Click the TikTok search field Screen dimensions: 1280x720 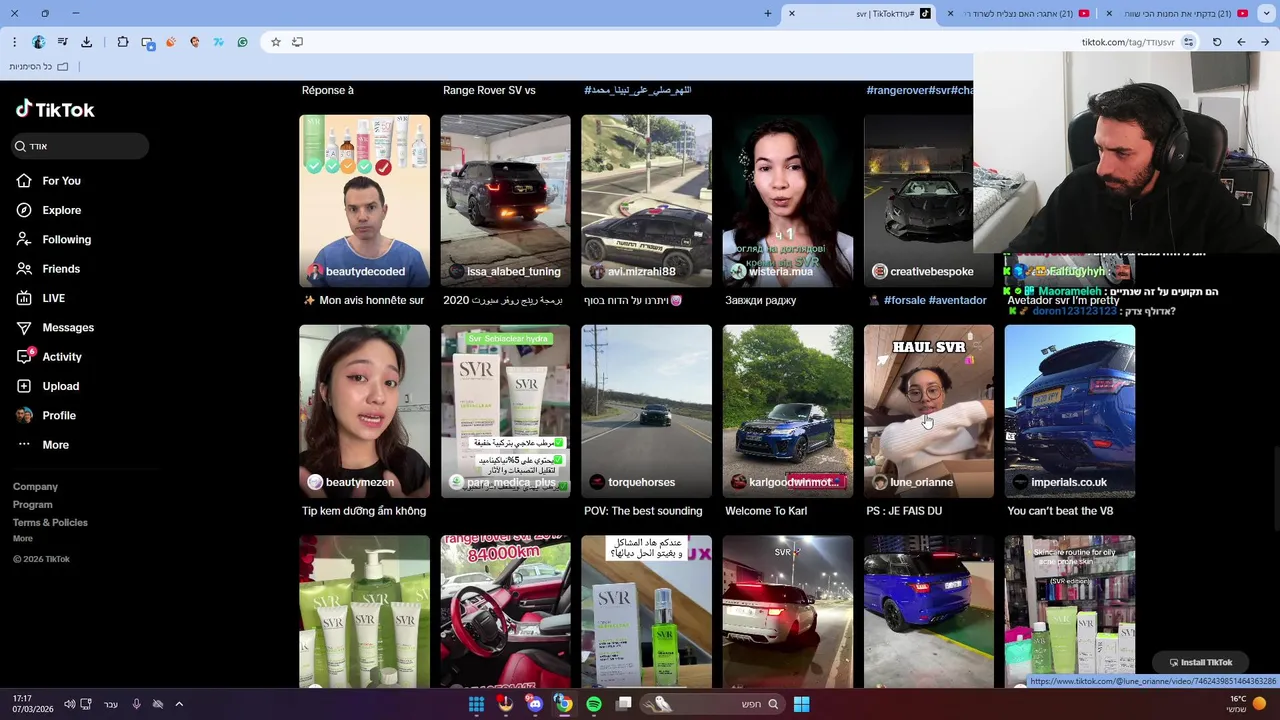tap(80, 146)
